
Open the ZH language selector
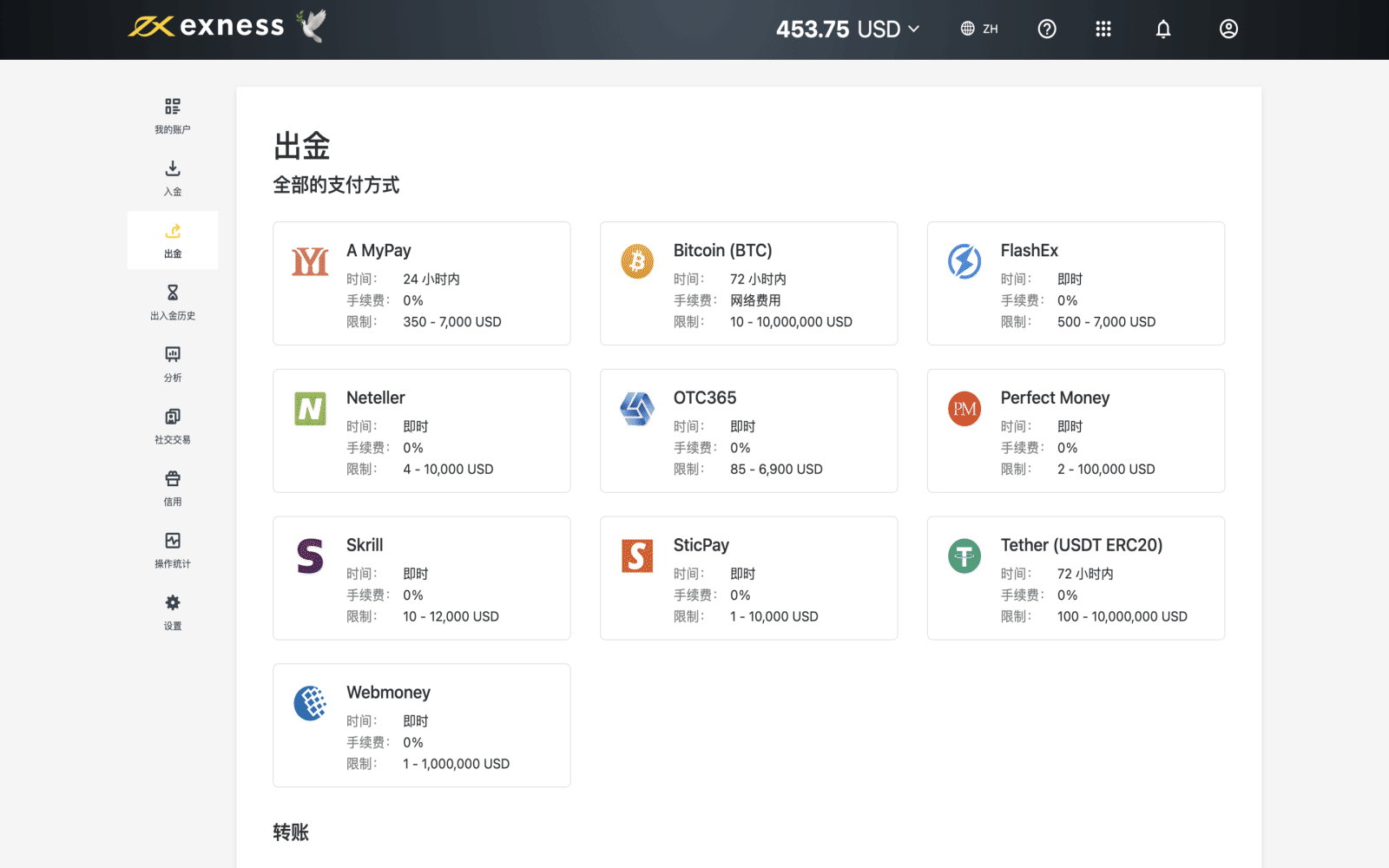(x=979, y=29)
